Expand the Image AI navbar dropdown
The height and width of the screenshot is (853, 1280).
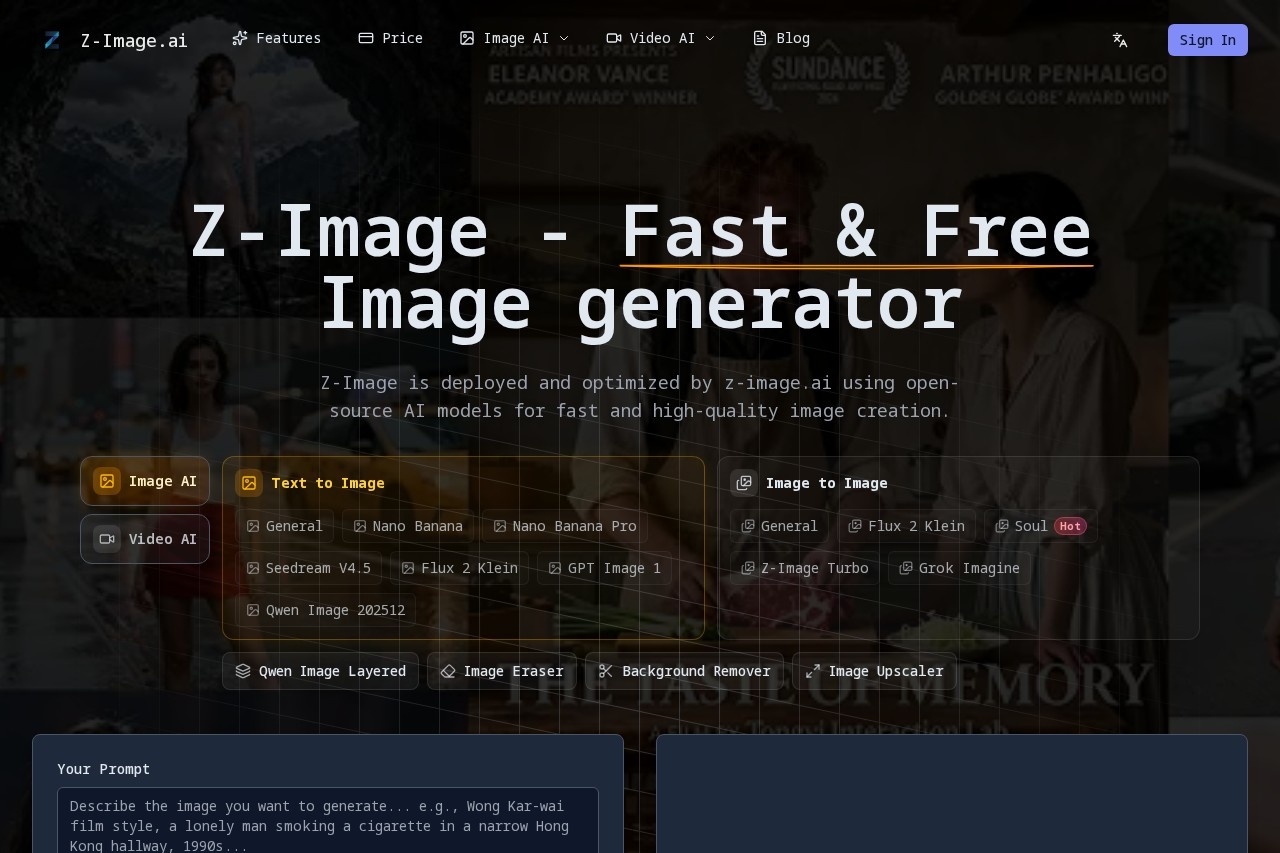click(513, 38)
